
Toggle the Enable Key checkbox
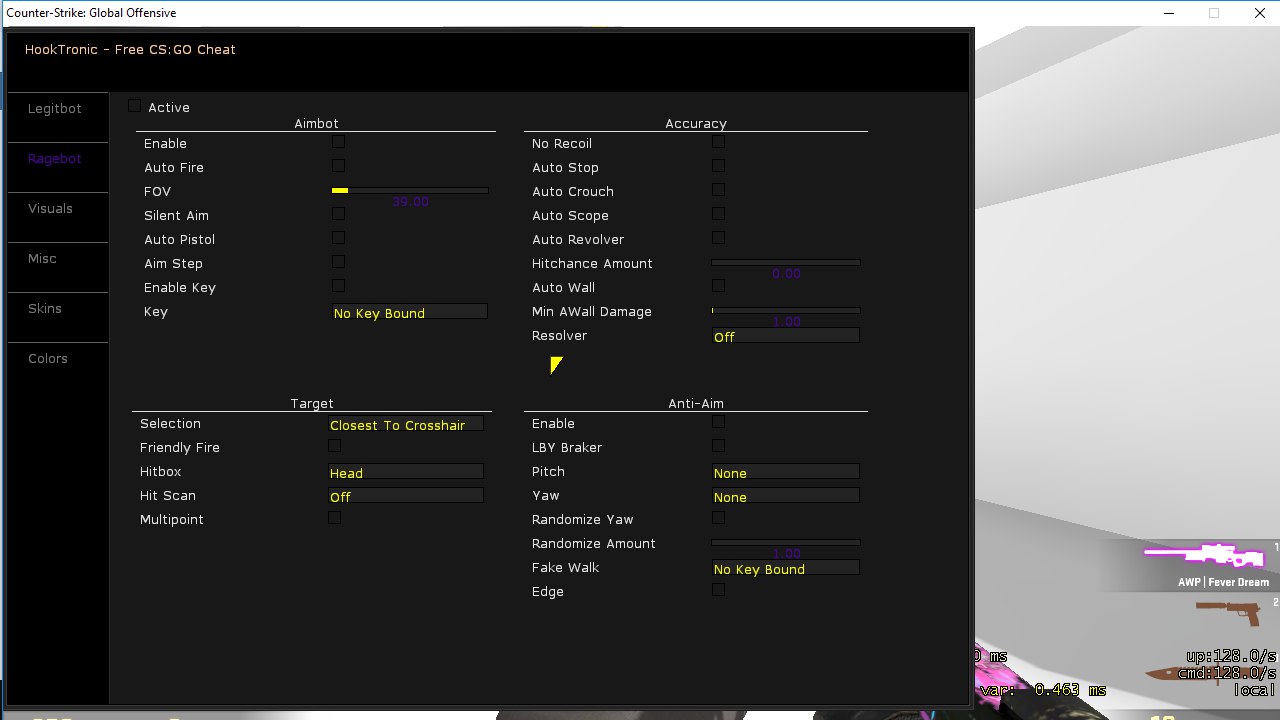[338, 286]
